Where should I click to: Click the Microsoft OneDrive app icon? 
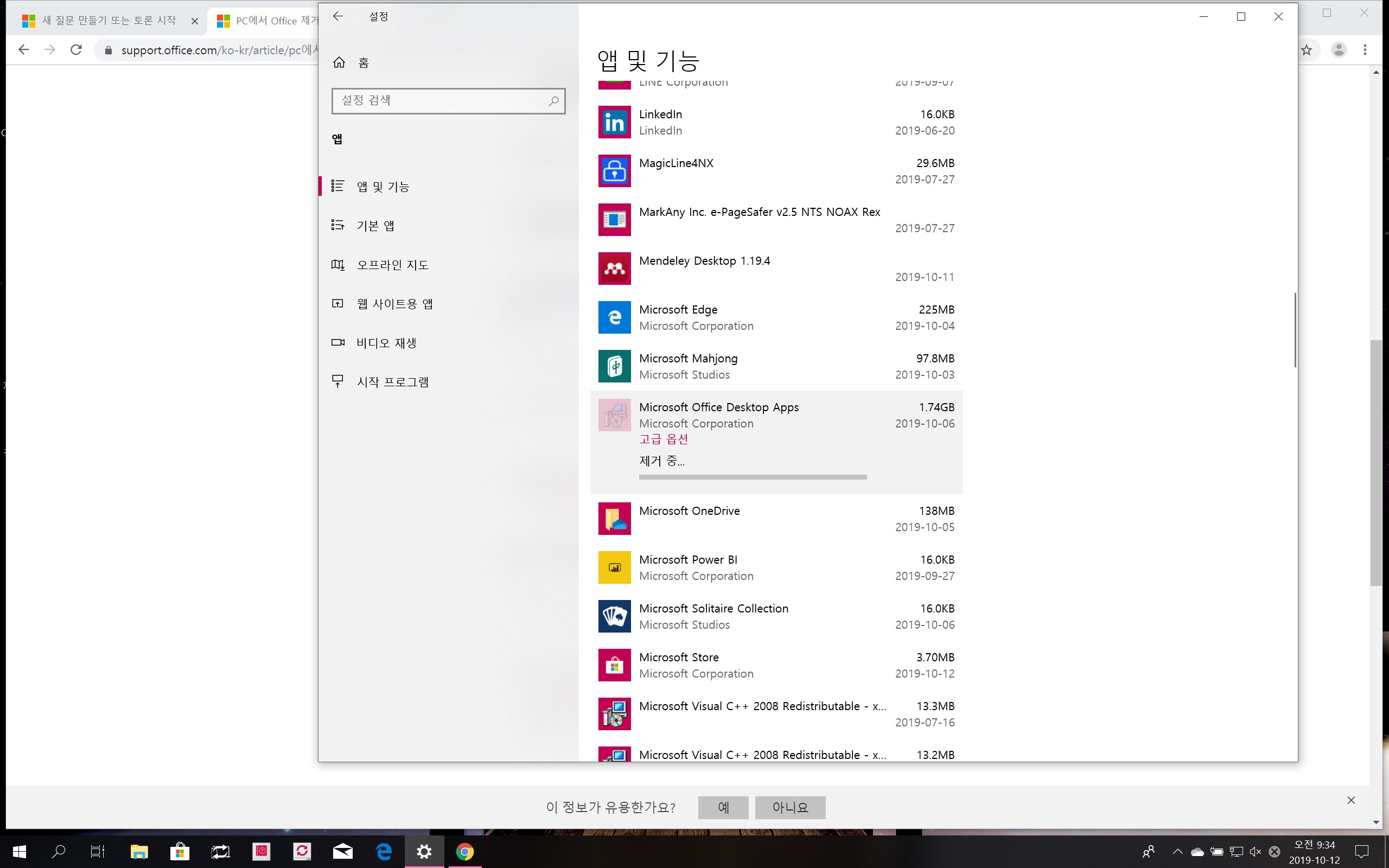614,519
